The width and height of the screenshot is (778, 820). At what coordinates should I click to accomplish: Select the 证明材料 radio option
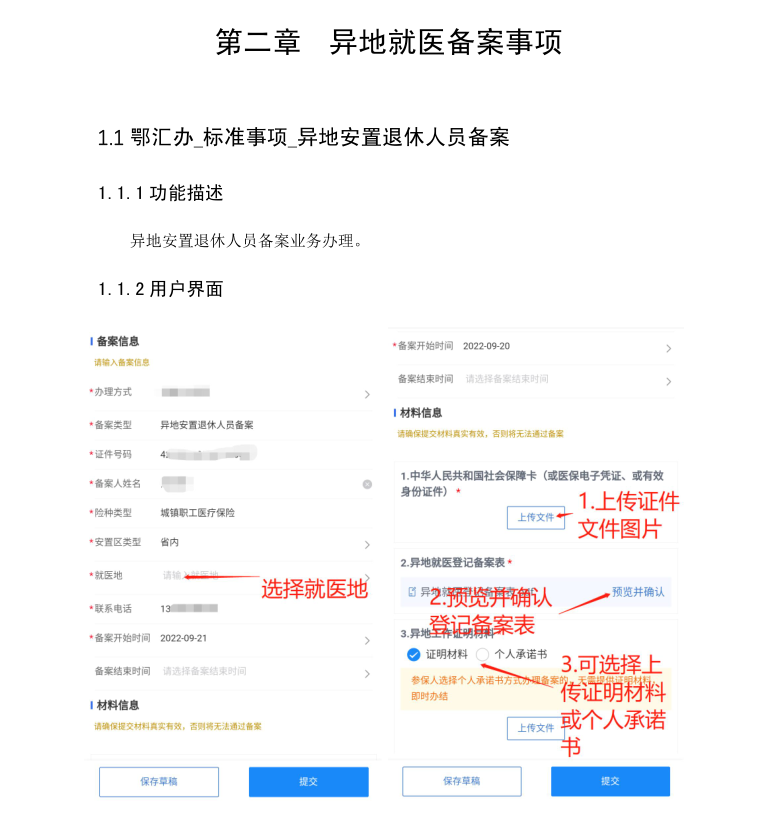click(x=414, y=654)
